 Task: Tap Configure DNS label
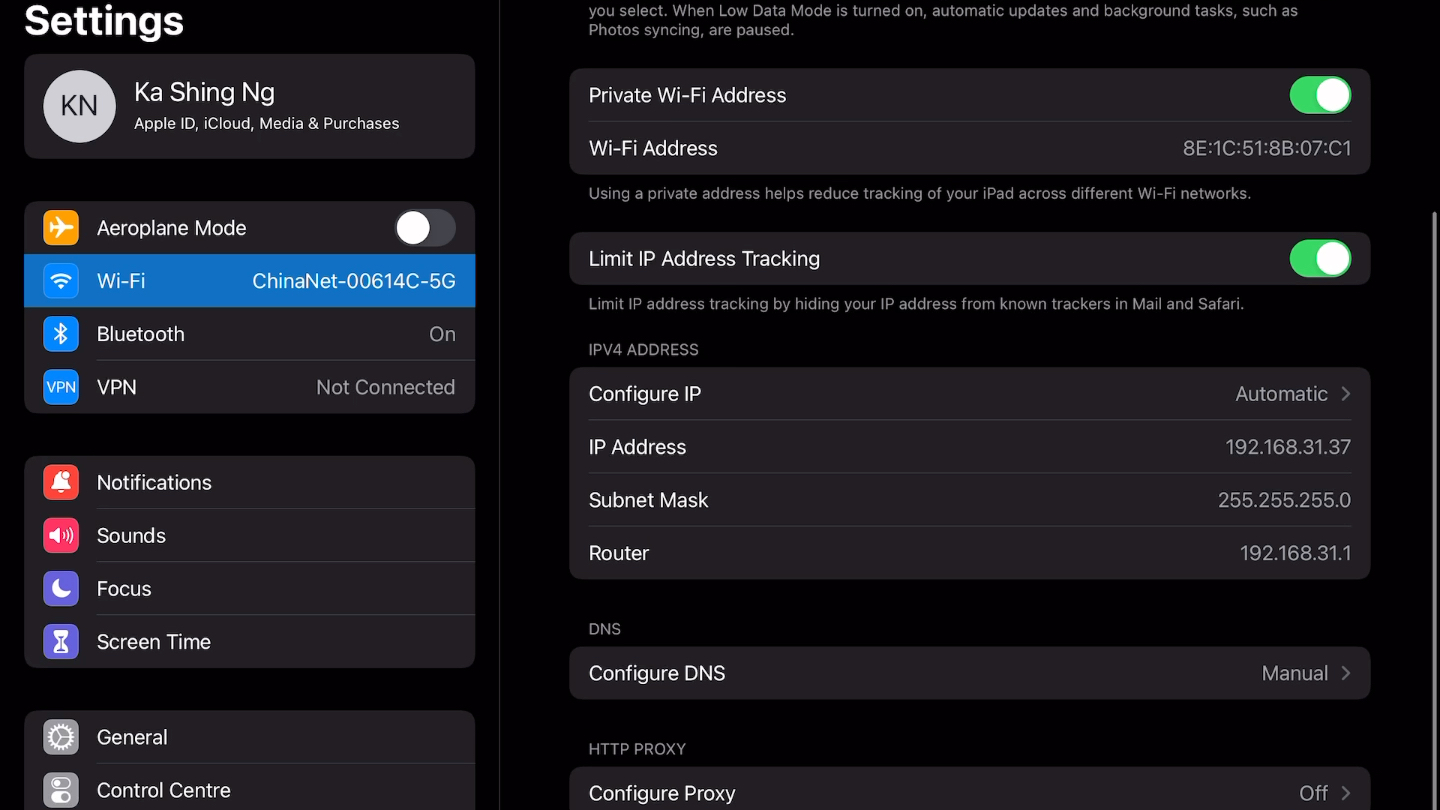[x=657, y=673]
